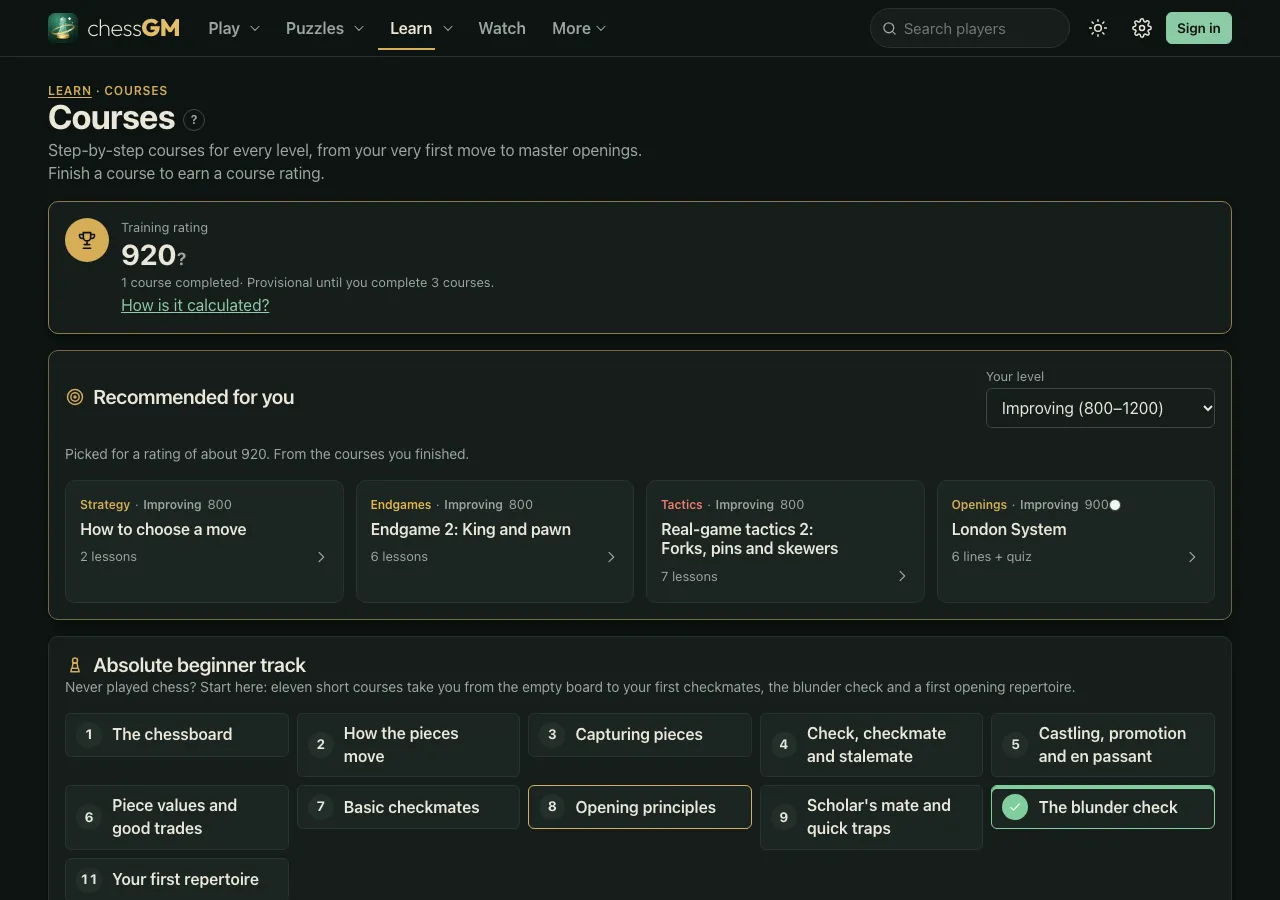Go to the Watch page

coord(502,28)
